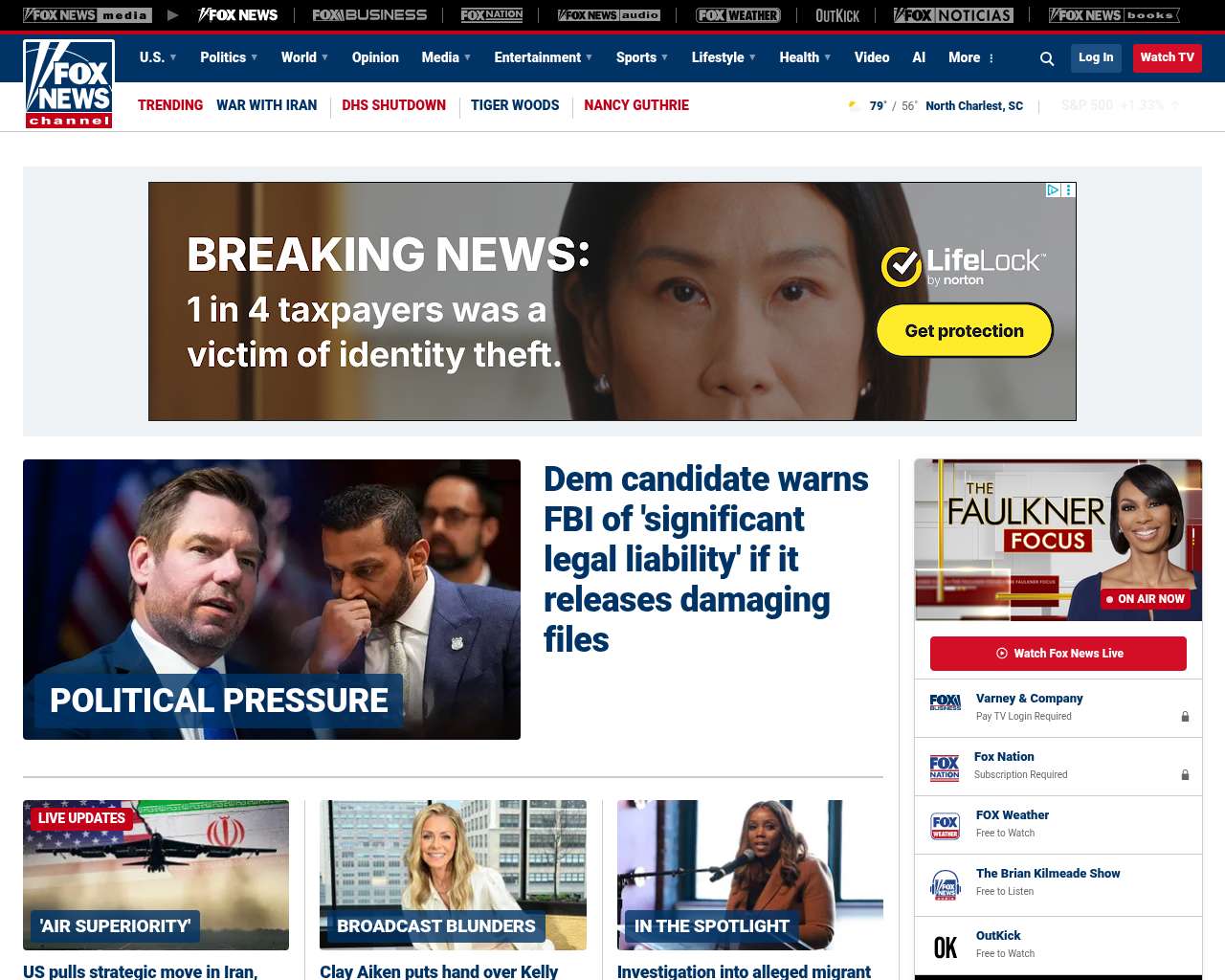Open the More menu with dots
Viewport: 1225px width, 980px height.
click(971, 57)
